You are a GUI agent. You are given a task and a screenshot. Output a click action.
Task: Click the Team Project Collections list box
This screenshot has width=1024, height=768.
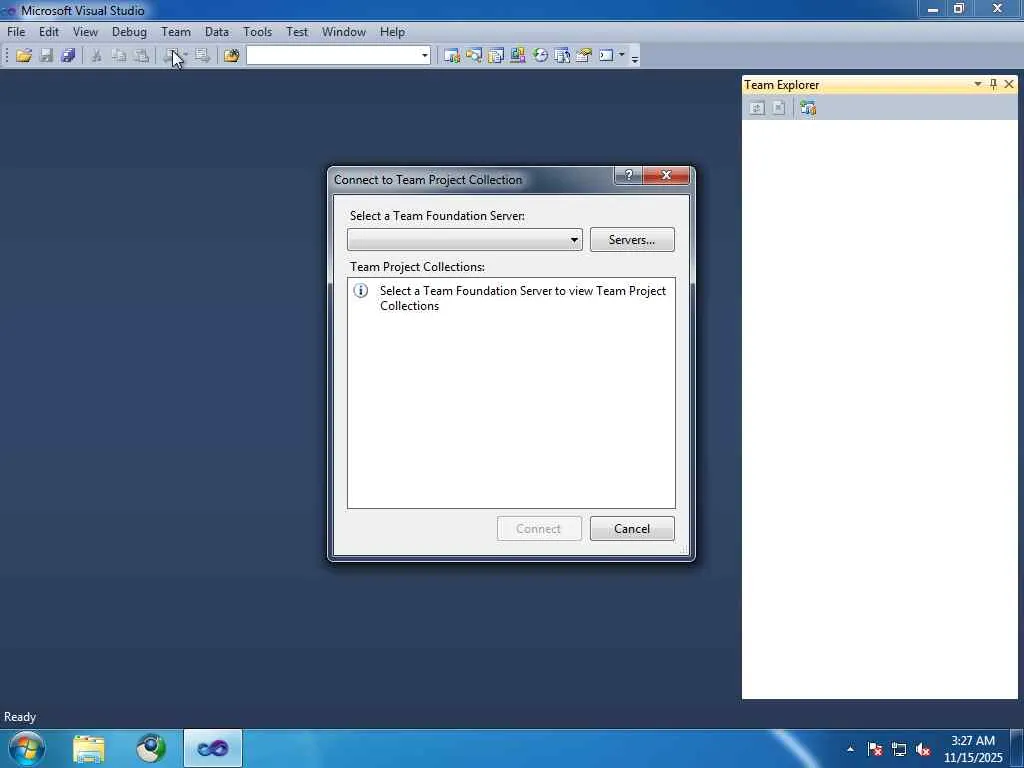coord(511,393)
